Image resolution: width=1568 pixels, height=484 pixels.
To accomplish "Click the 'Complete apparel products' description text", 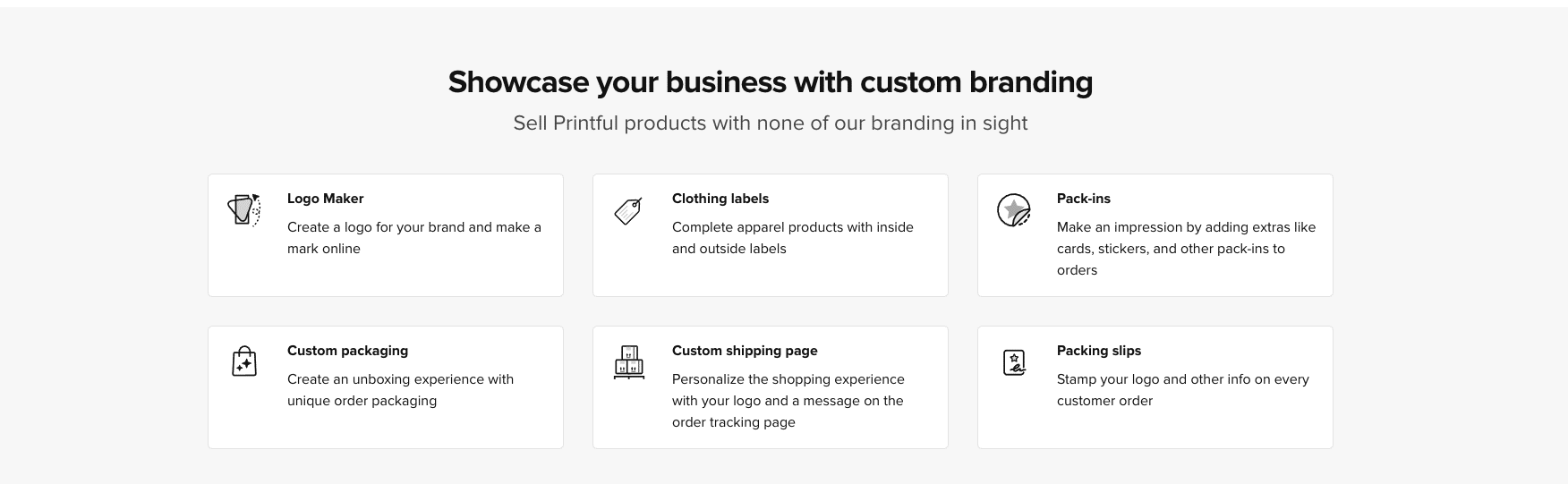I will pyautogui.click(x=792, y=238).
